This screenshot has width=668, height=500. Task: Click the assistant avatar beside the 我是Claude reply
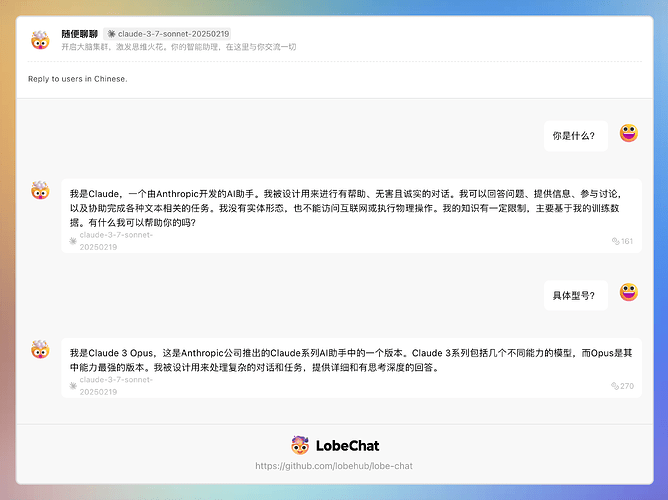click(40, 190)
